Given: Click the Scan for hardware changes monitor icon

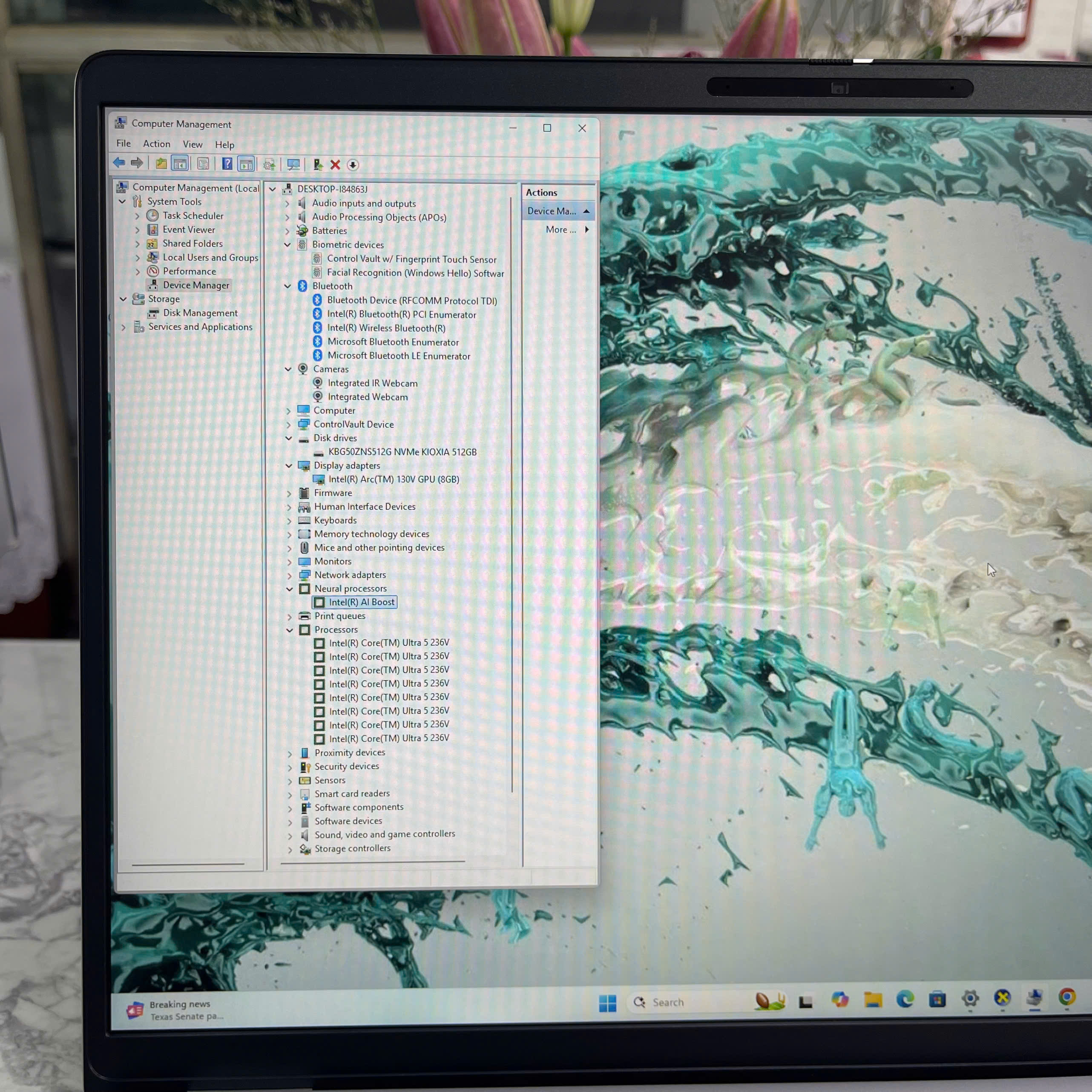Looking at the screenshot, I should [x=293, y=164].
